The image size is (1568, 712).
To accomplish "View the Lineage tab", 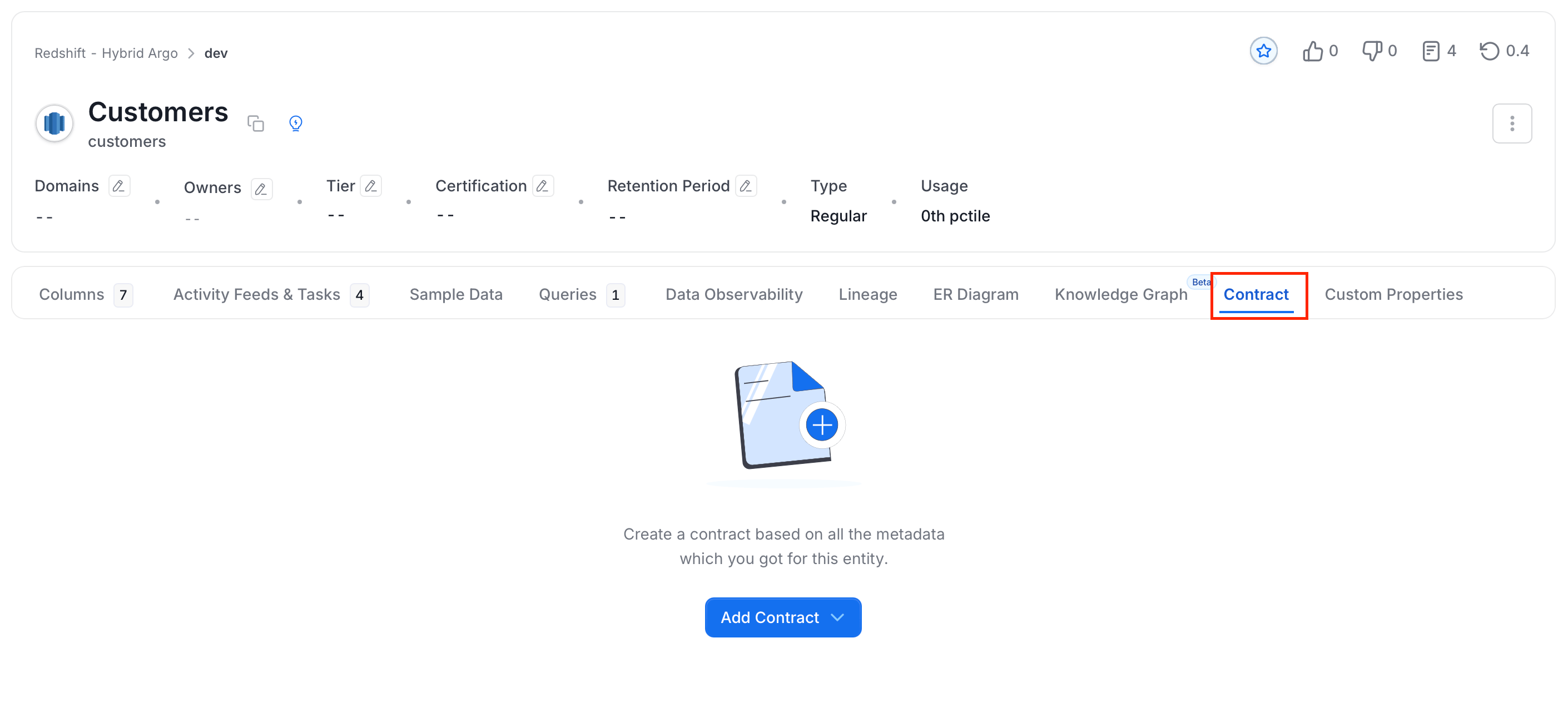I will (867, 295).
